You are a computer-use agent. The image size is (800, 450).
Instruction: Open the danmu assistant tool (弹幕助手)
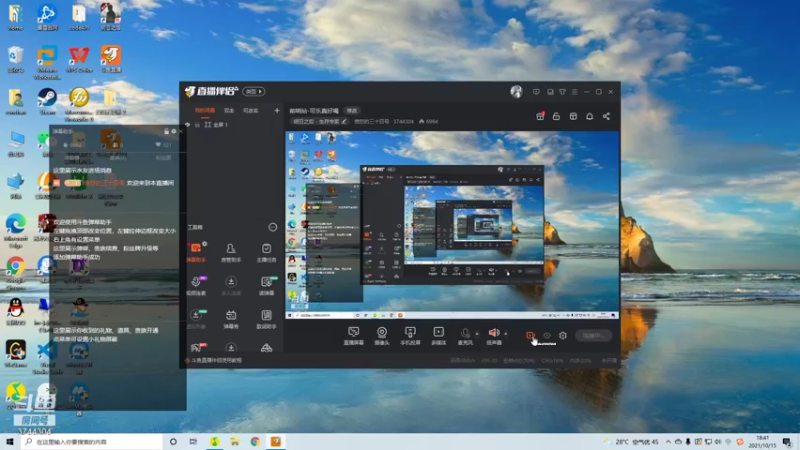tap(196, 252)
